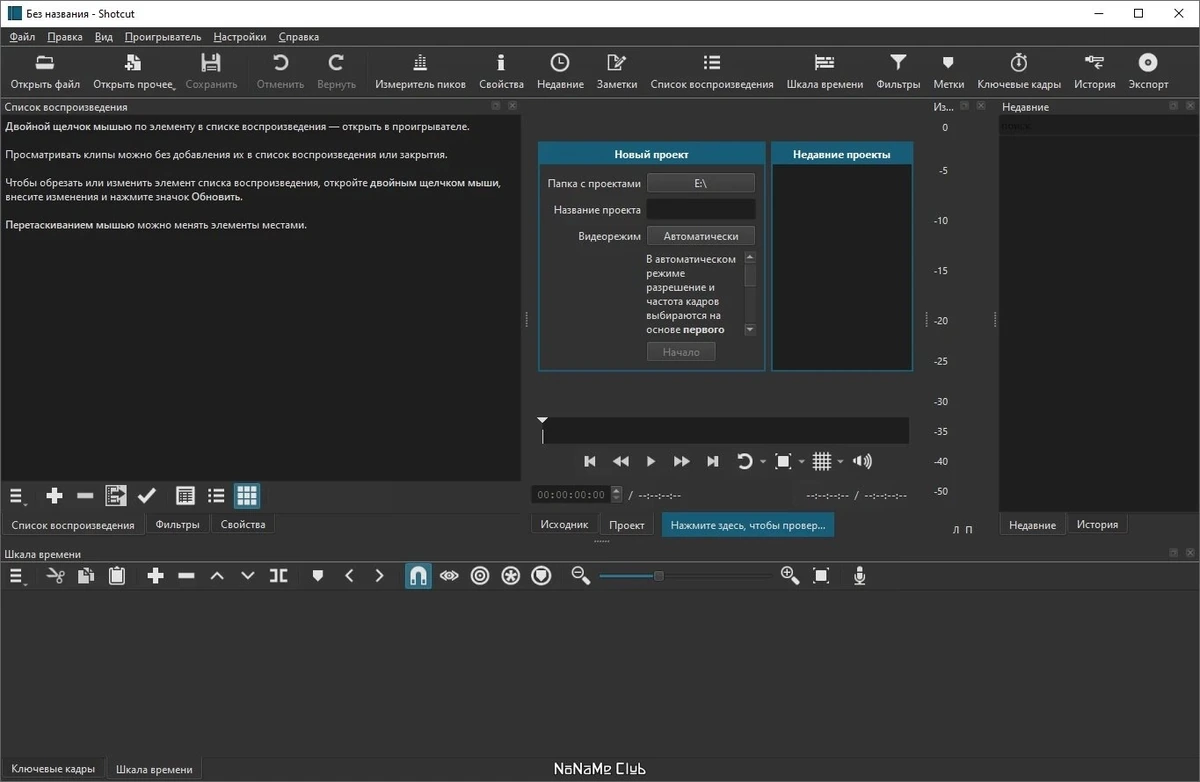
Task: Click the record audio microphone icon
Action: [859, 576]
